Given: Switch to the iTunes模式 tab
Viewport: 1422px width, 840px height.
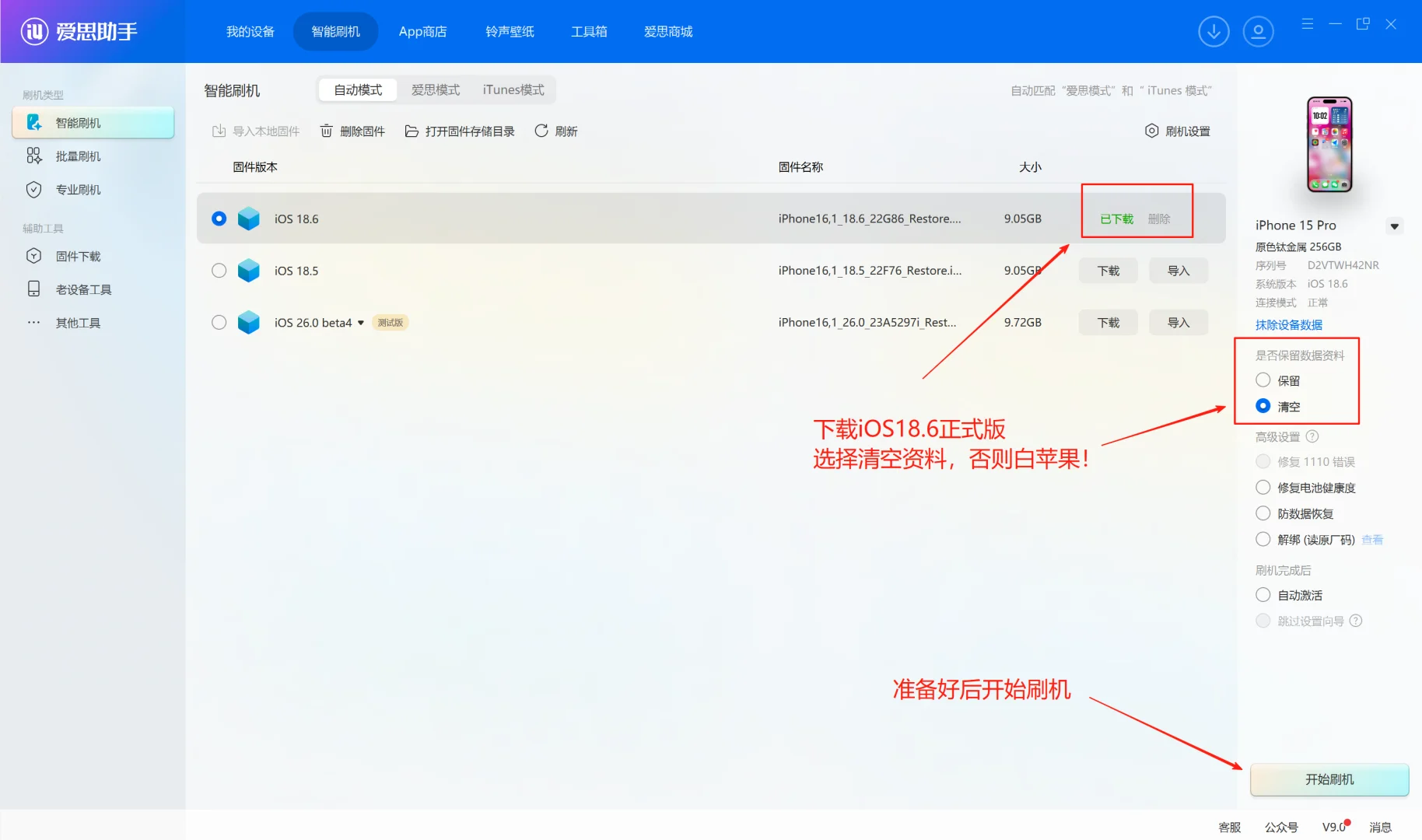Looking at the screenshot, I should tap(513, 89).
